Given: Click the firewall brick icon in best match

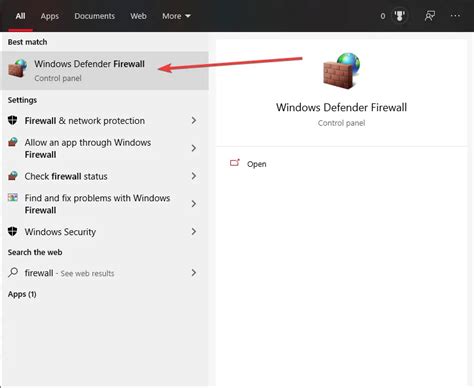Looking at the screenshot, I should 18,68.
